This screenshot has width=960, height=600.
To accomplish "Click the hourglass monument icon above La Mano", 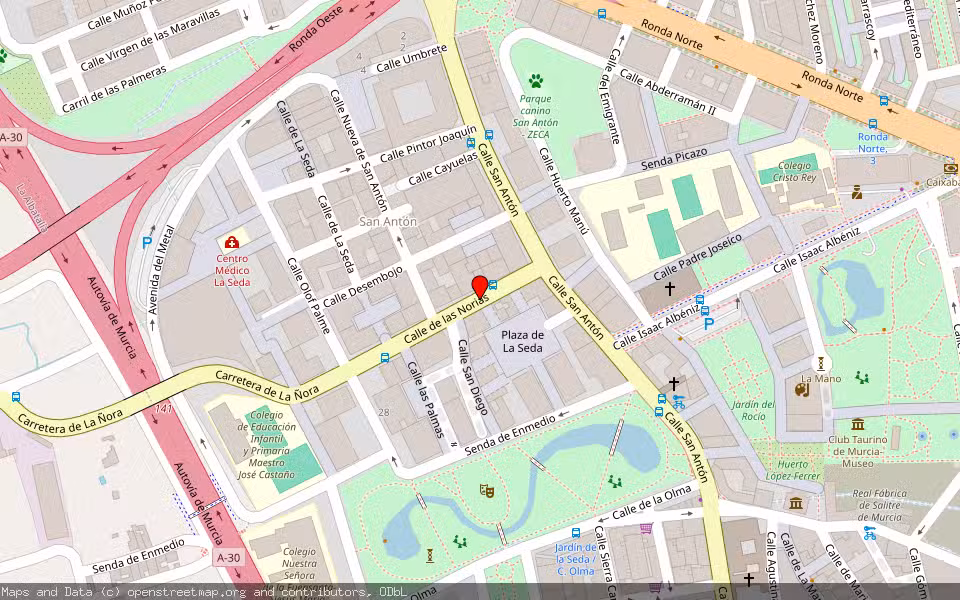I will point(820,364).
